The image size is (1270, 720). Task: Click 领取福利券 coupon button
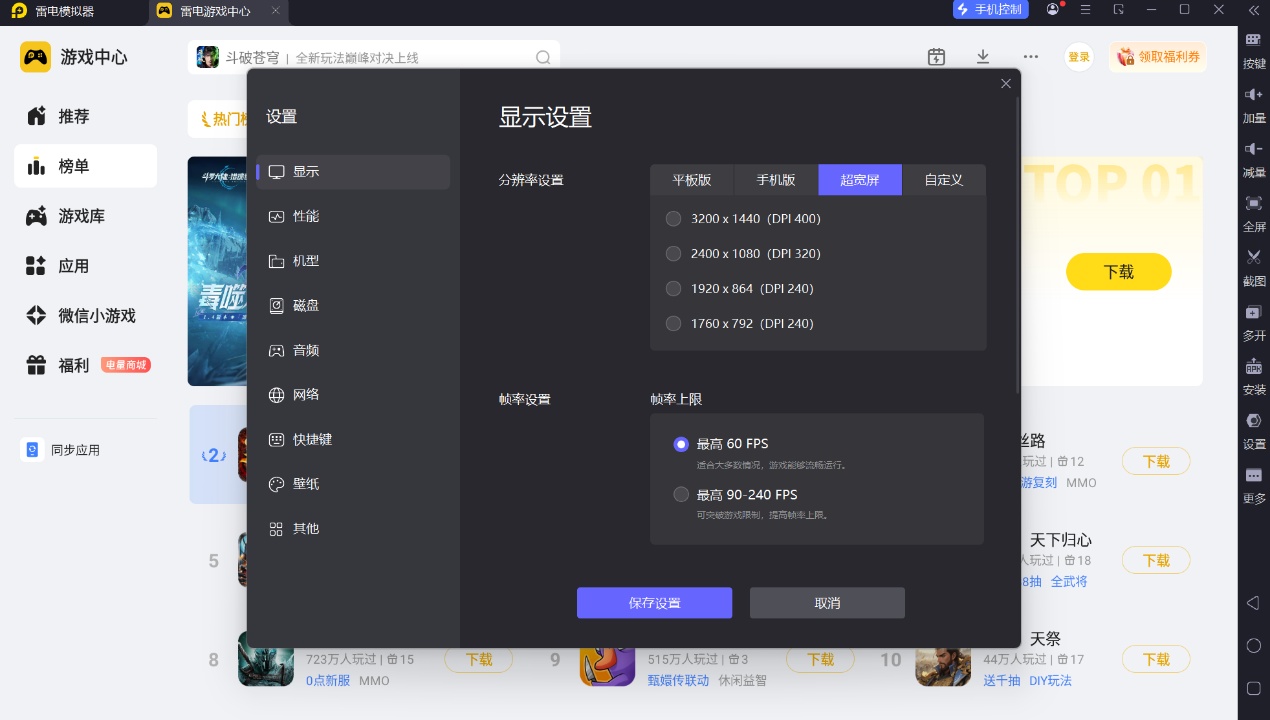[1157, 57]
